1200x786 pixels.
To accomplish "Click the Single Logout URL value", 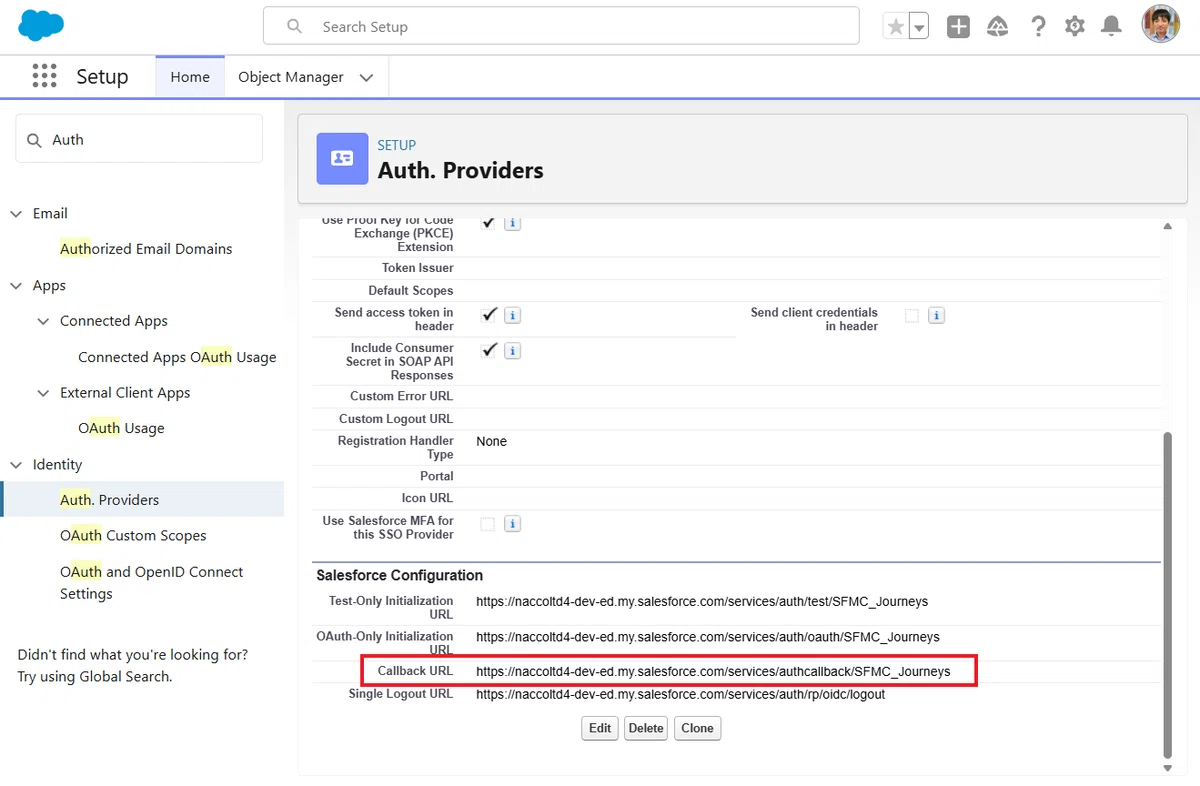I will click(x=681, y=694).
